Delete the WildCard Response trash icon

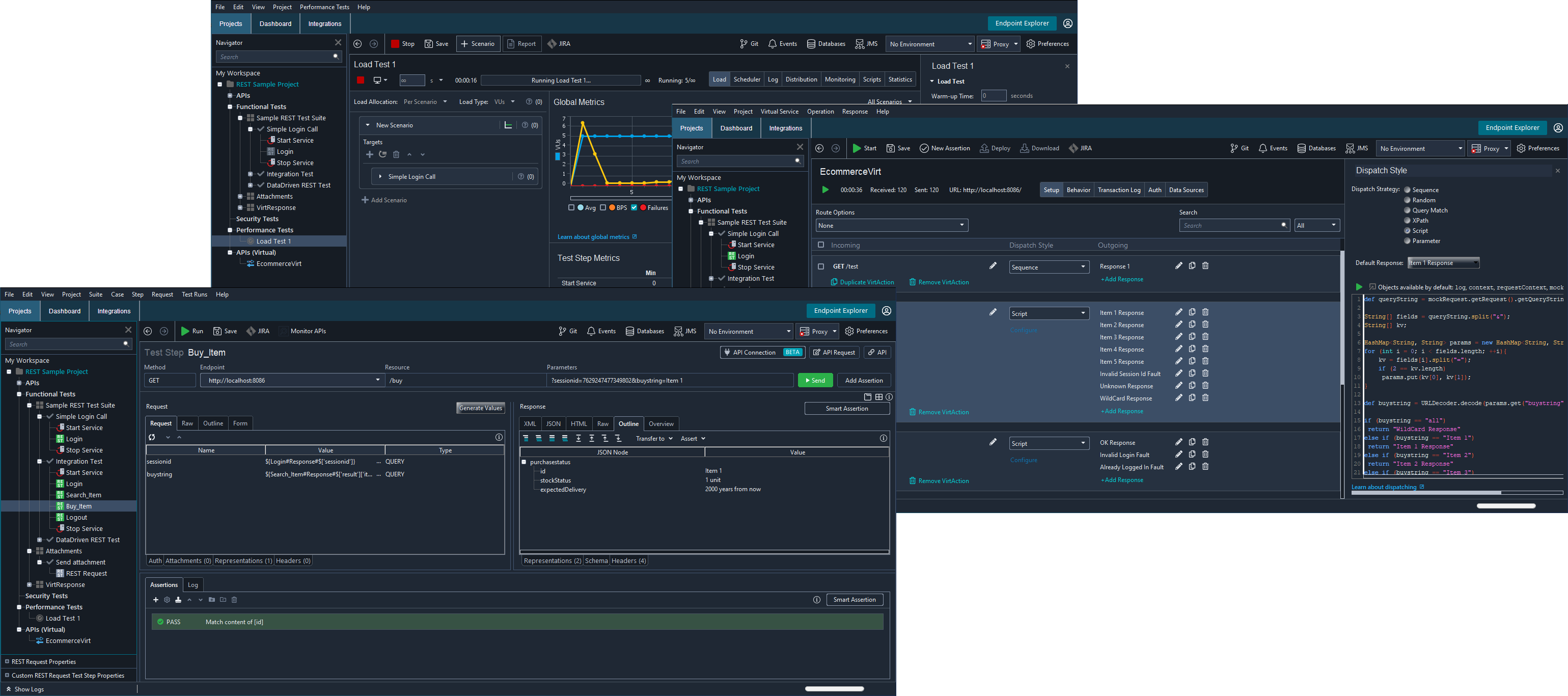click(x=1205, y=397)
